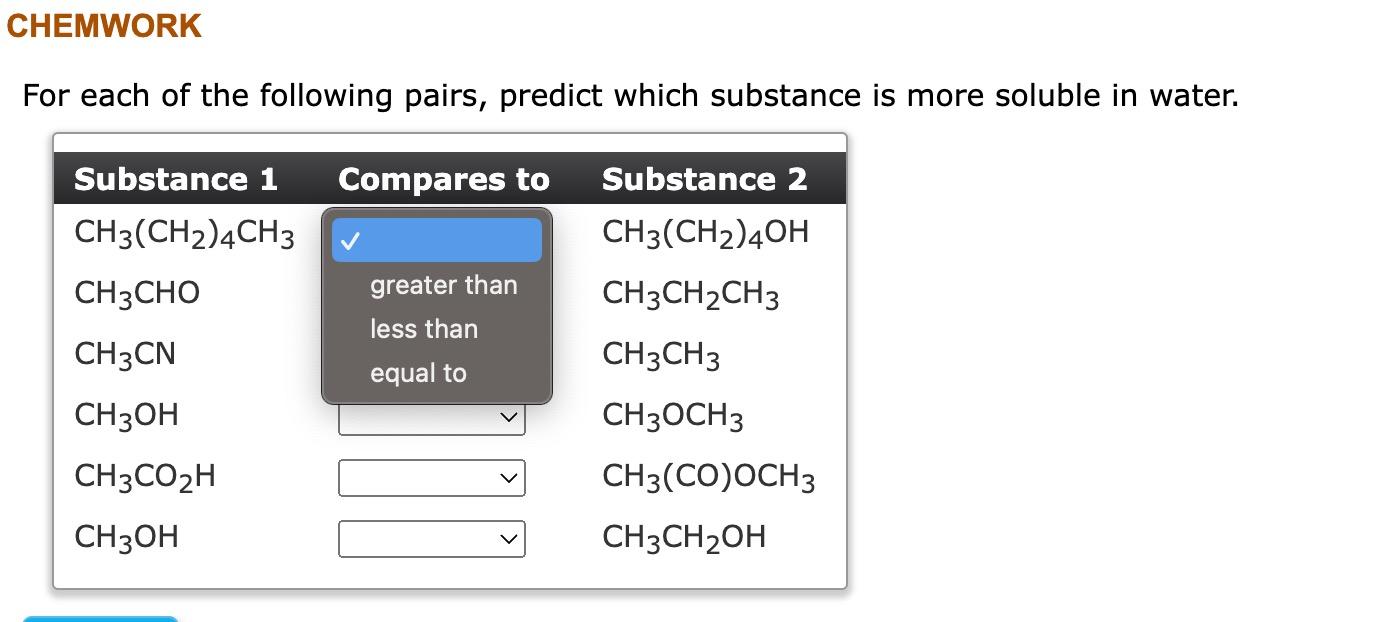Pick 'equal to' from the dropdown options
This screenshot has width=1386, height=622.
[x=418, y=373]
